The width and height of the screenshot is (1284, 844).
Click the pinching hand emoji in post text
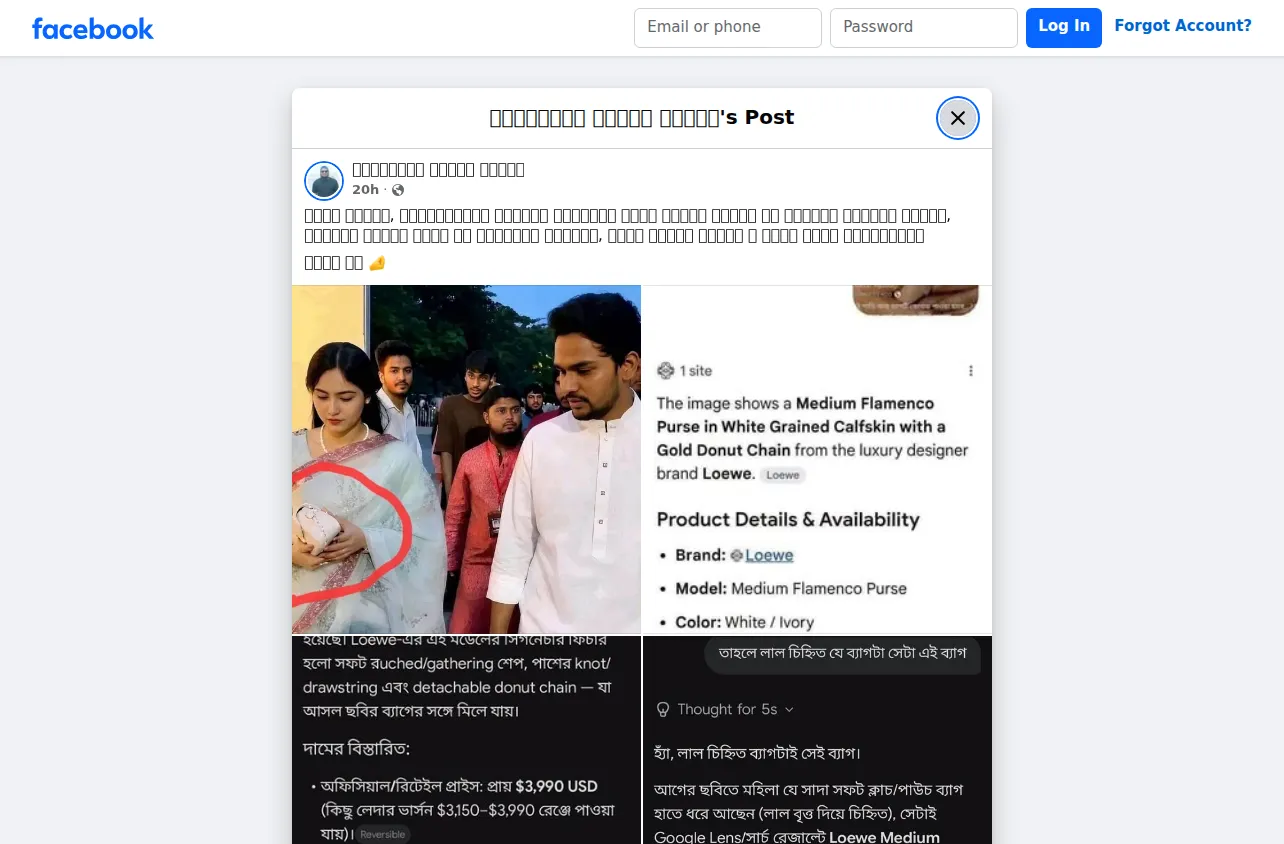click(377, 263)
